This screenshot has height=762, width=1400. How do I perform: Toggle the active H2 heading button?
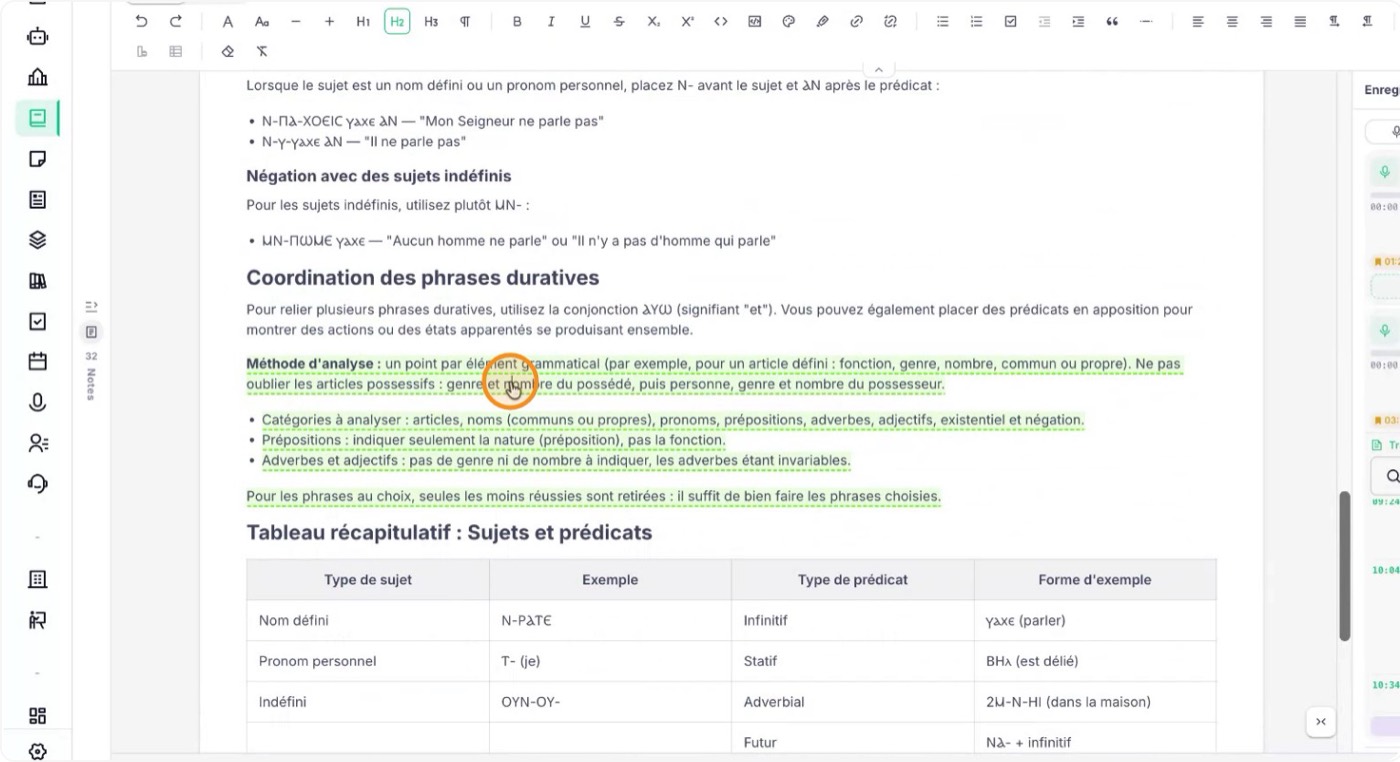[397, 22]
